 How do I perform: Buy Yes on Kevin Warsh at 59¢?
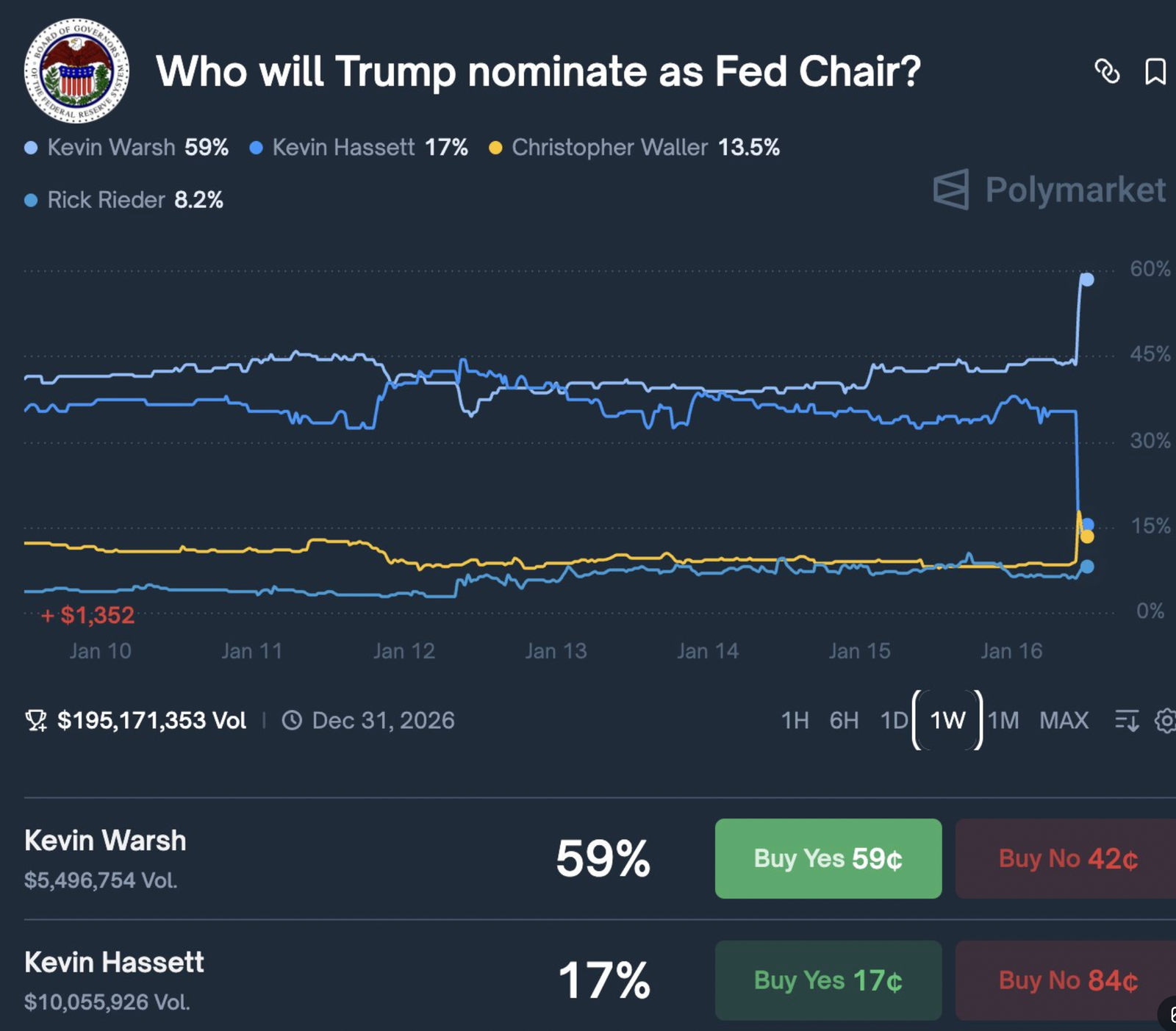point(828,858)
